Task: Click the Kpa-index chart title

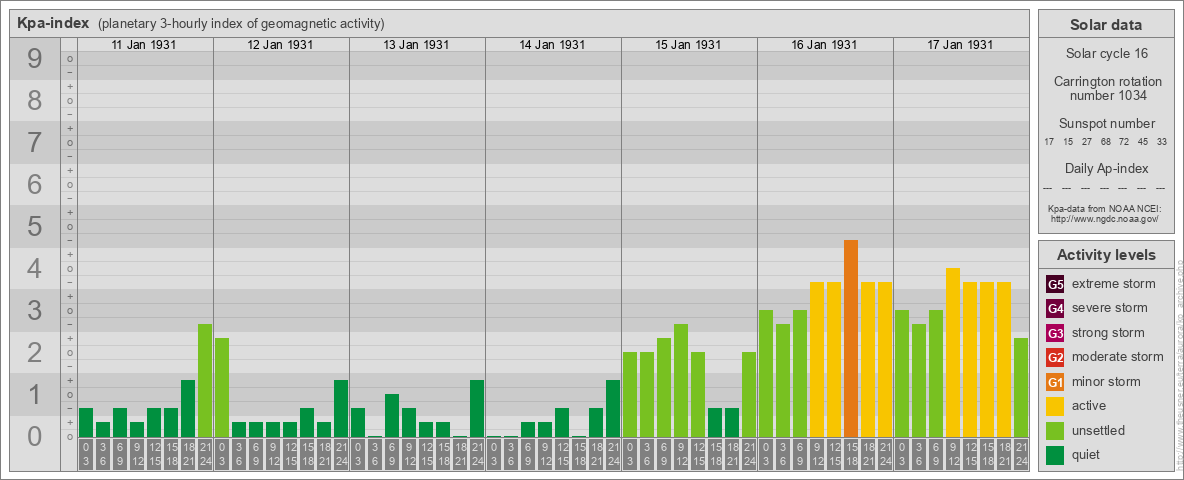Action: tap(52, 23)
